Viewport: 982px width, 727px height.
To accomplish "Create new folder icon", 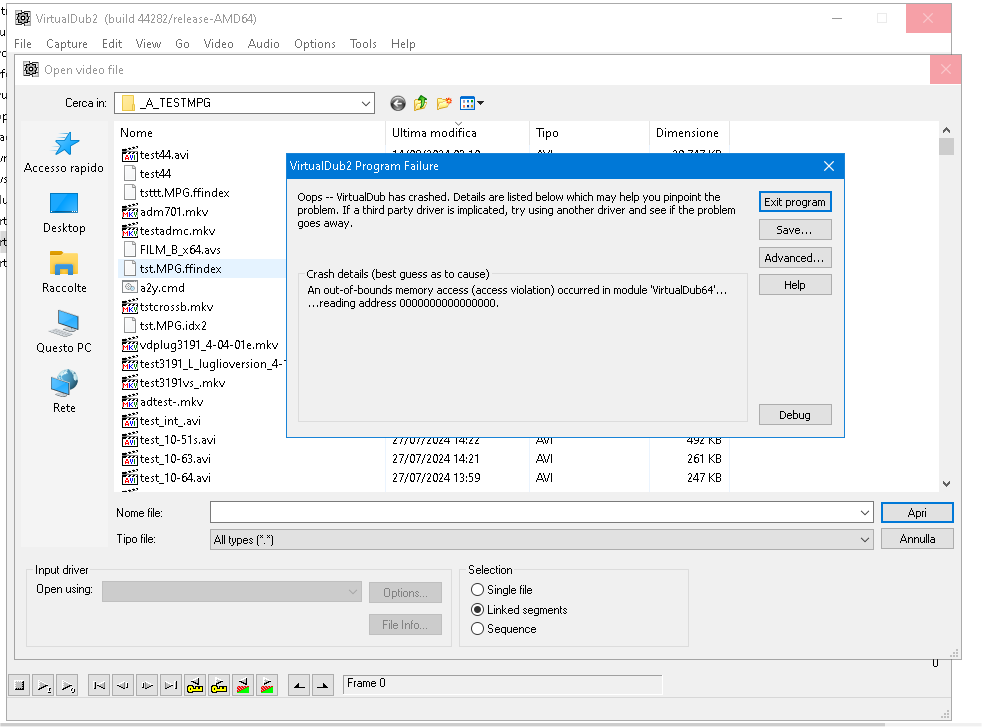I will pyautogui.click(x=444, y=103).
